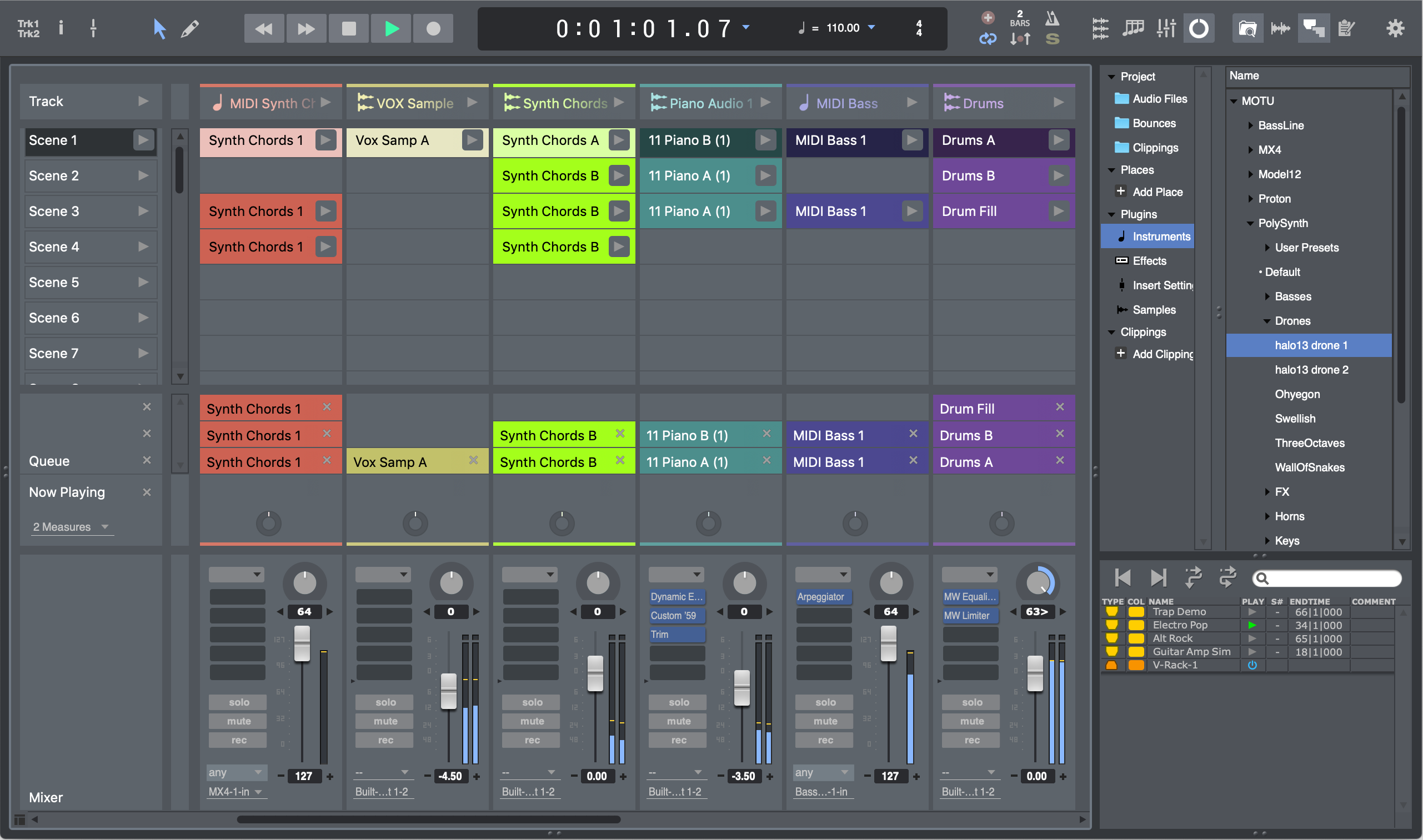Screen dimensions: 1423x840
Task: Expand the BassLine instrument entry
Action: coord(1250,125)
